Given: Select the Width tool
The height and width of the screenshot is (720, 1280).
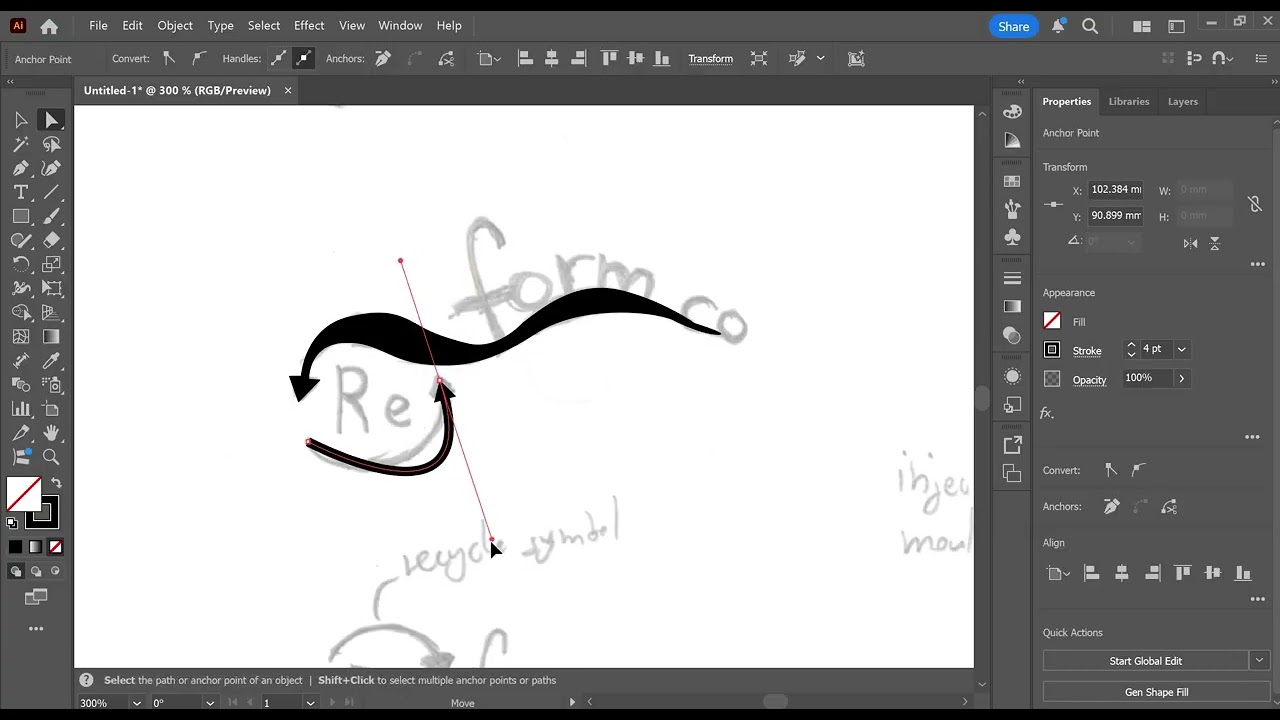Looking at the screenshot, I should pyautogui.click(x=21, y=288).
